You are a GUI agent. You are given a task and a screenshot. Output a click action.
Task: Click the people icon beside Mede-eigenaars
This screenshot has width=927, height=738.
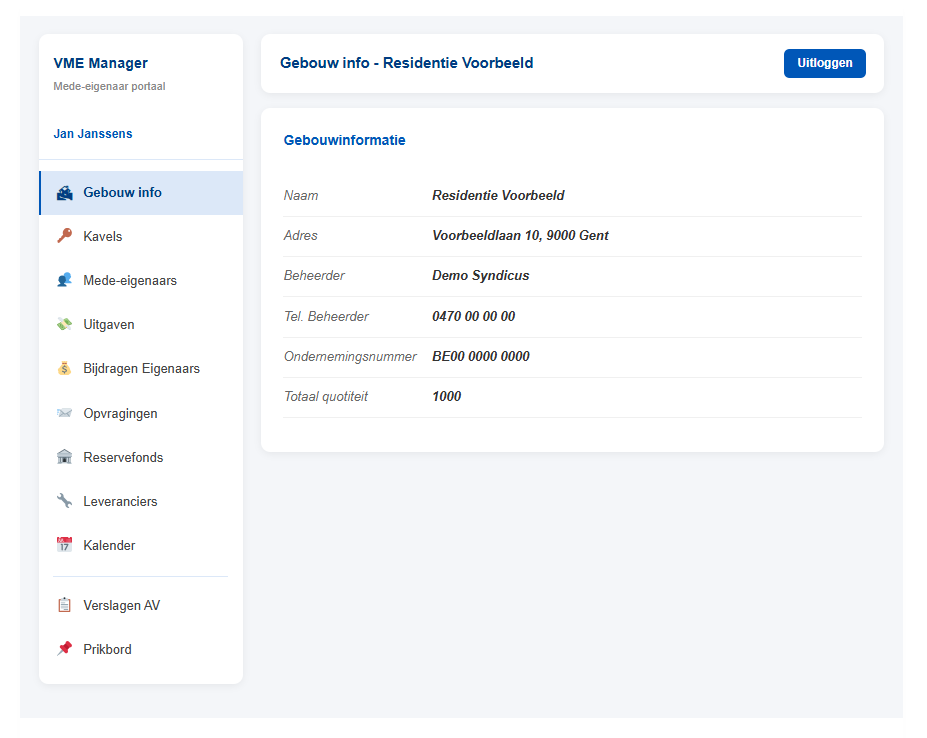click(x=64, y=280)
